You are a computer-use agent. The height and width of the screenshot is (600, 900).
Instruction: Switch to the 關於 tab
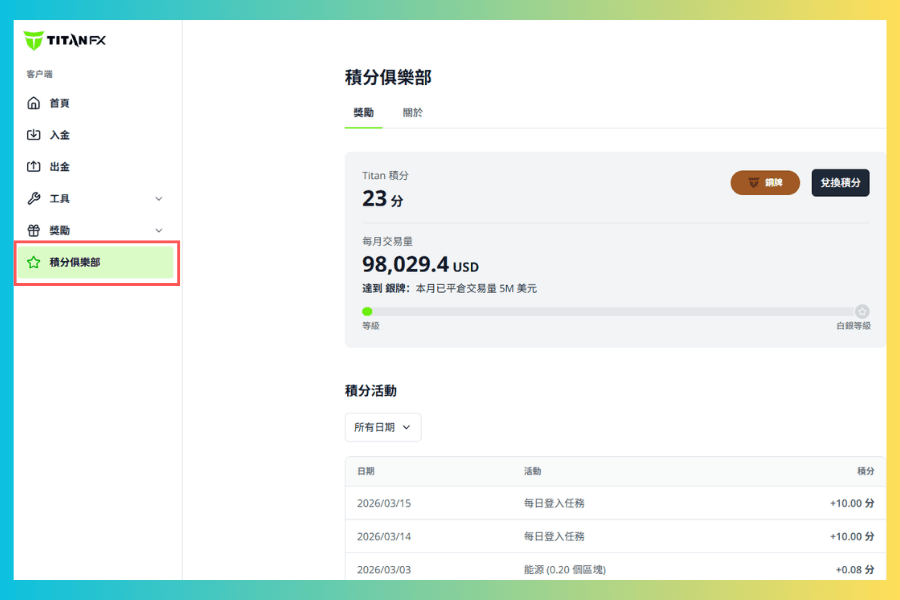tap(413, 113)
